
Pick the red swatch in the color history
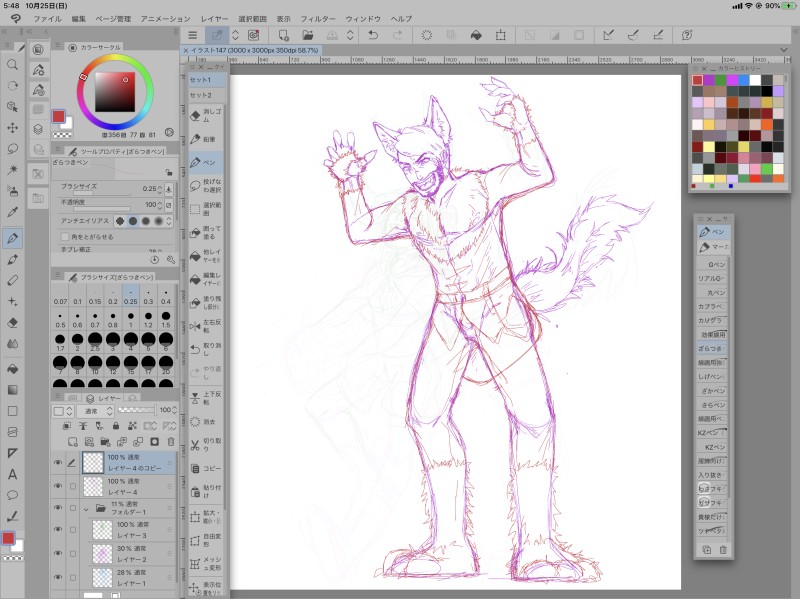point(698,80)
